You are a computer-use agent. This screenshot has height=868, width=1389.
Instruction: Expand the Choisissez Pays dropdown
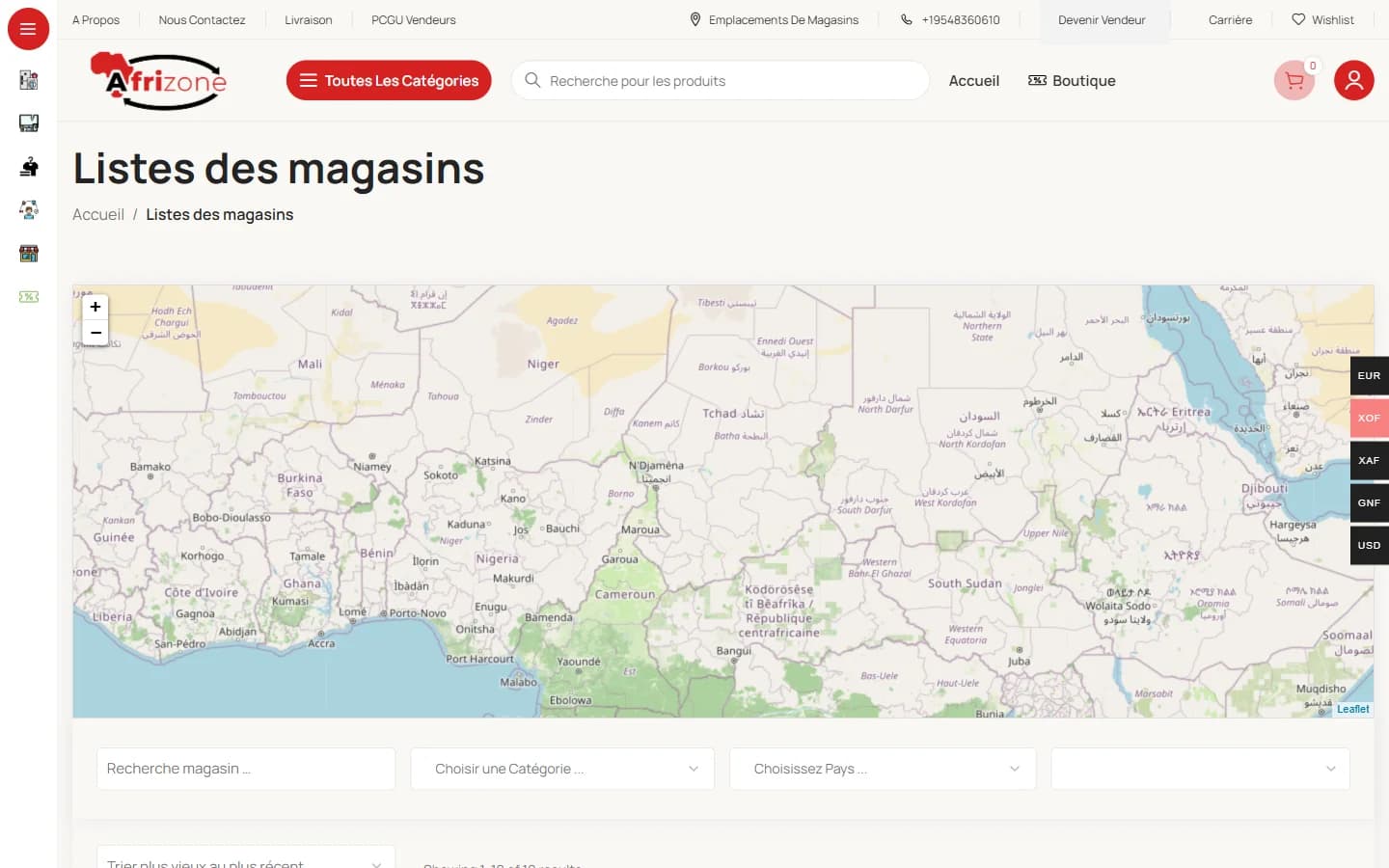(883, 769)
